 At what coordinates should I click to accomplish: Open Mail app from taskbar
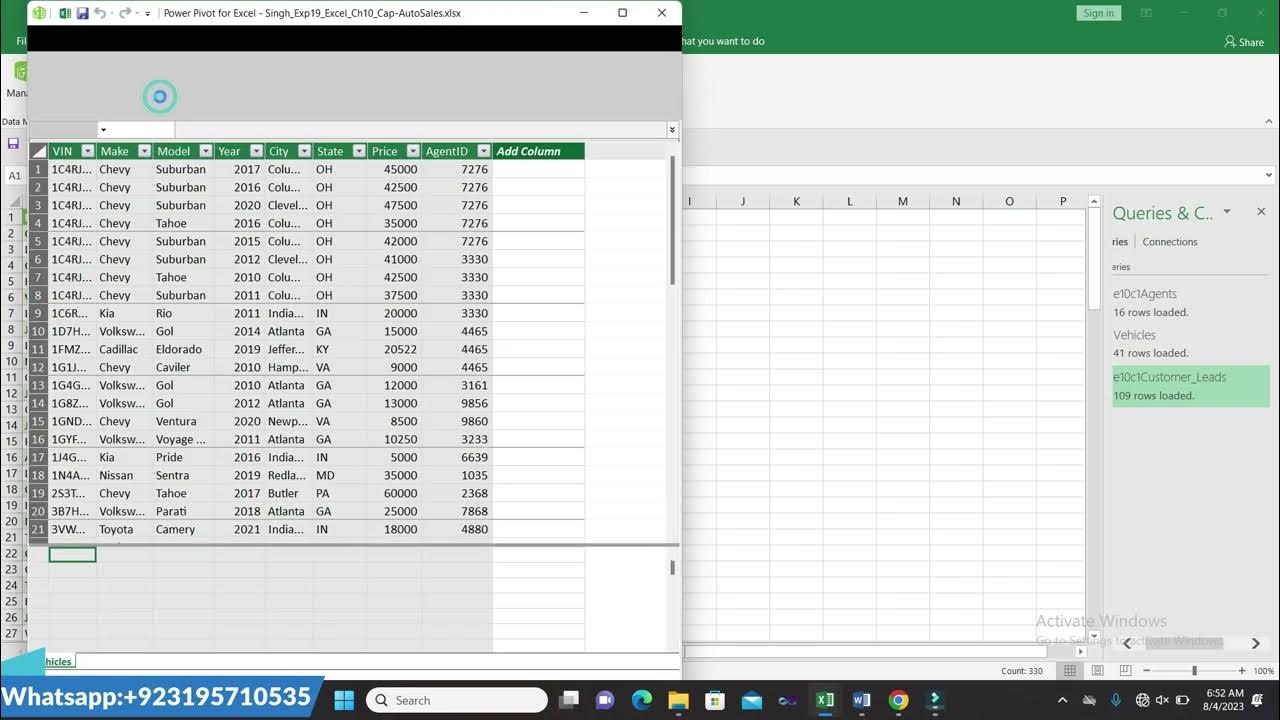click(x=751, y=700)
